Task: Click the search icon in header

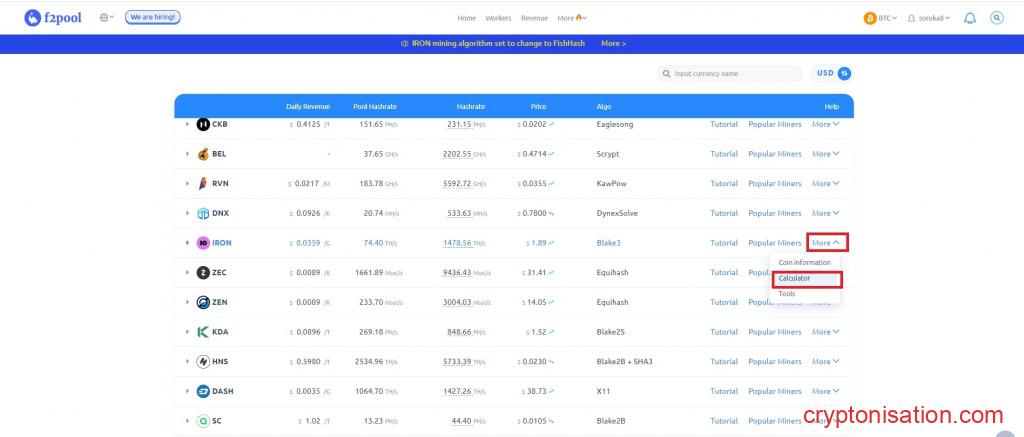Action: click(x=996, y=18)
